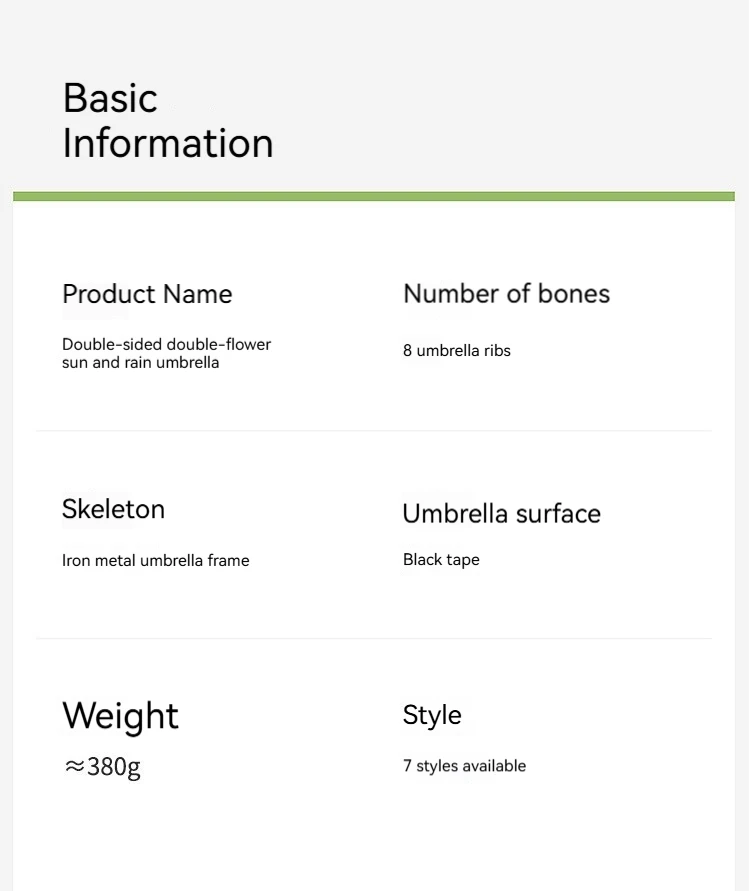The image size is (750, 891).
Task: Click the word "Basic" in the heading
Action: coord(110,99)
